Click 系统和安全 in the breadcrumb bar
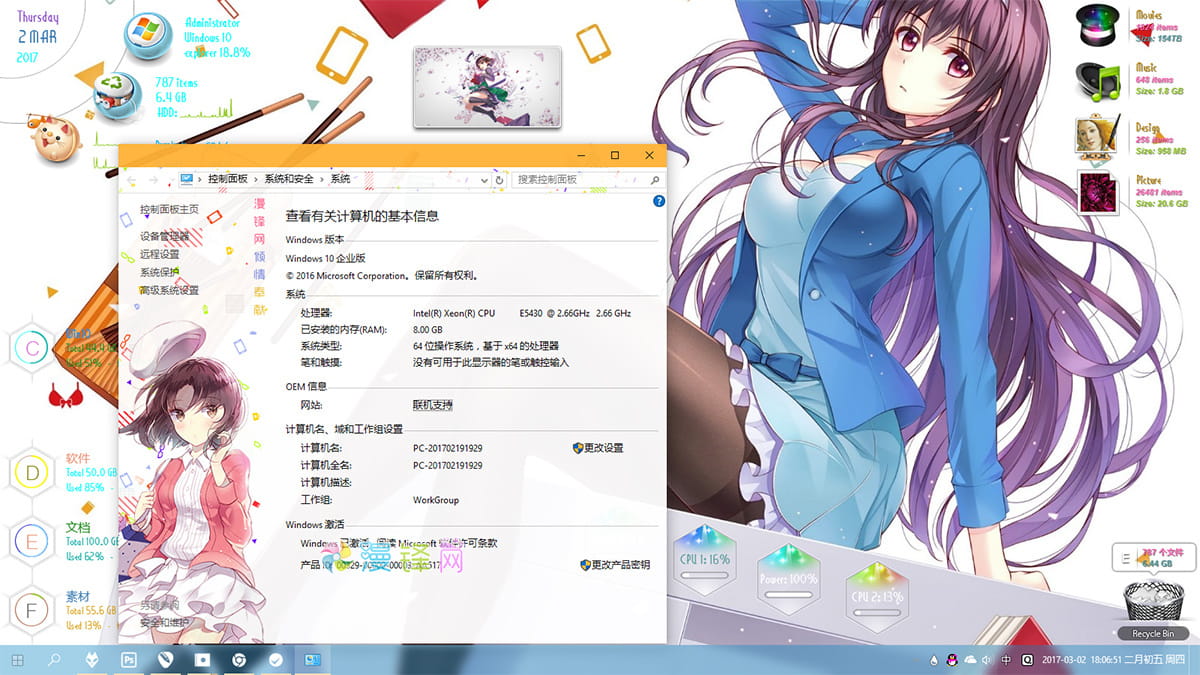This screenshot has width=1200, height=675. point(289,180)
